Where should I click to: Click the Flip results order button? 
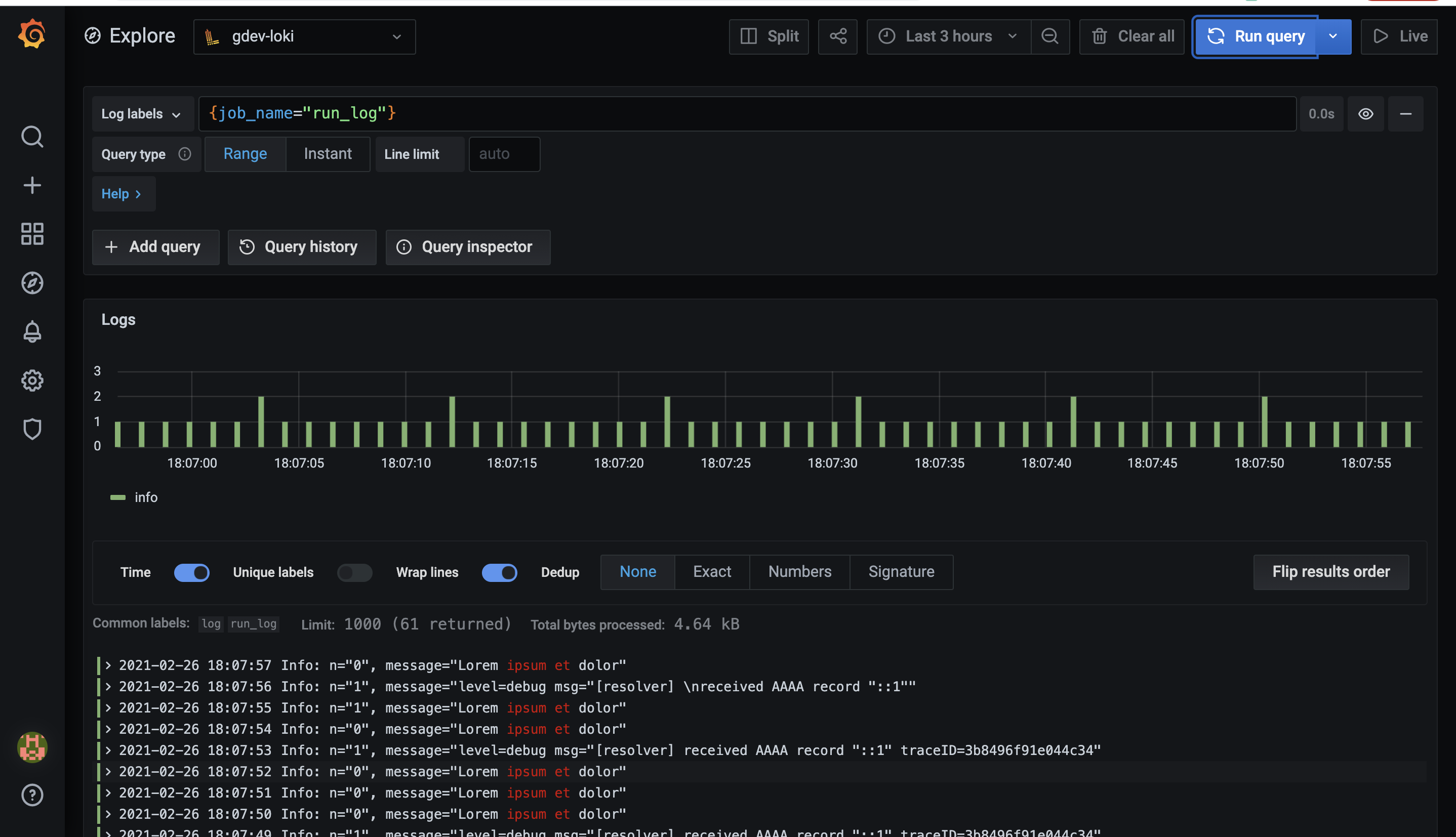point(1330,571)
